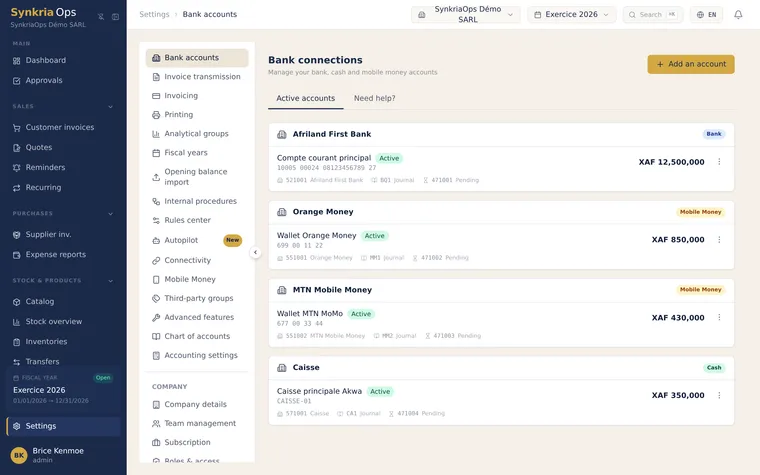Switch to the Active accounts tab
This screenshot has height=475, width=760.
(305, 98)
